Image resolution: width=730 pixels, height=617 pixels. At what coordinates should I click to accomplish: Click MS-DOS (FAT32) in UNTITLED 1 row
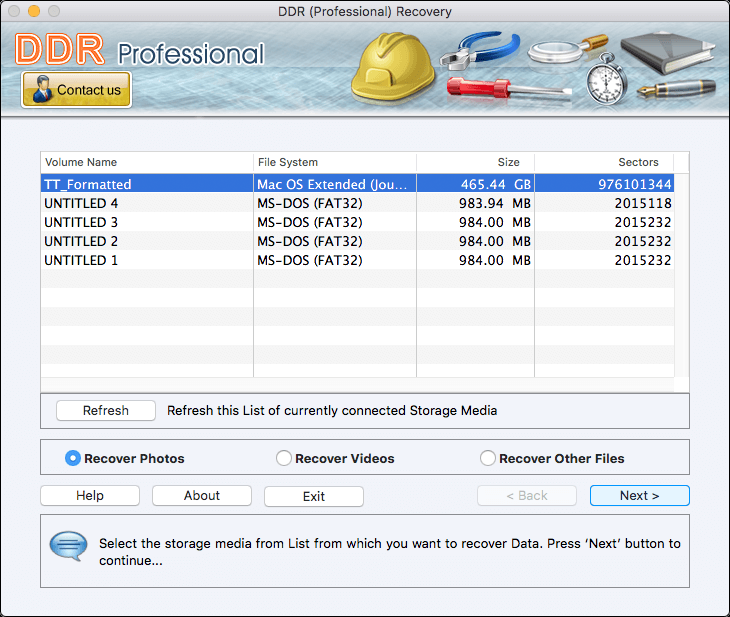click(310, 260)
